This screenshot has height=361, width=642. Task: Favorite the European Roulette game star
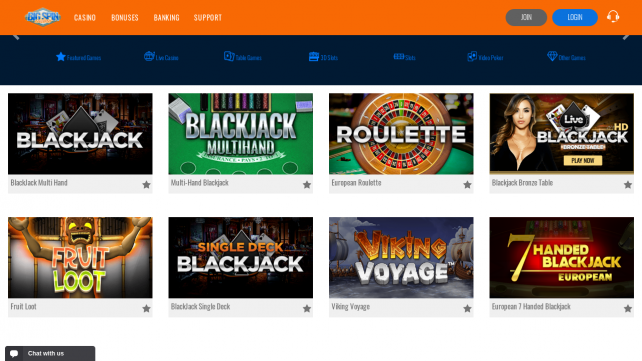click(467, 185)
